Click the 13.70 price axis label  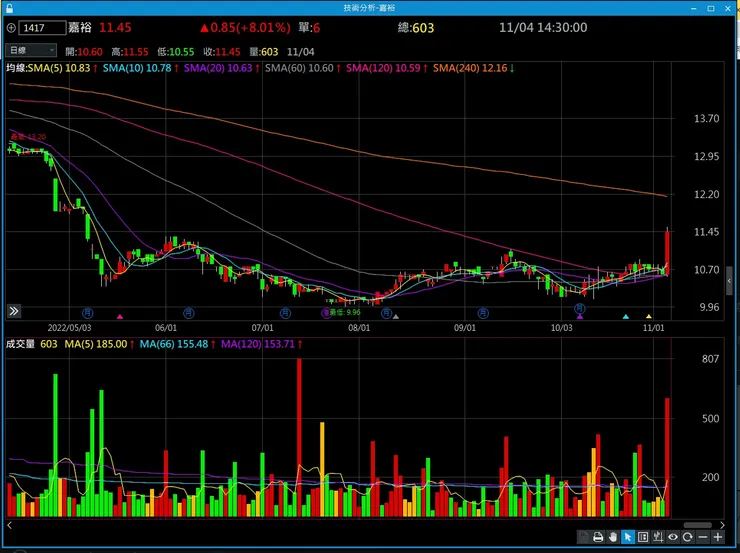pos(706,118)
